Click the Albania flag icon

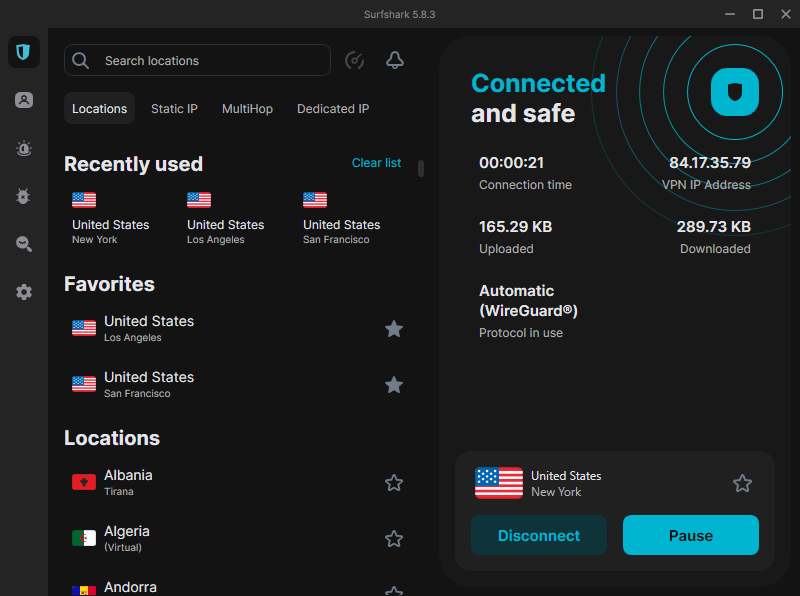tap(84, 482)
